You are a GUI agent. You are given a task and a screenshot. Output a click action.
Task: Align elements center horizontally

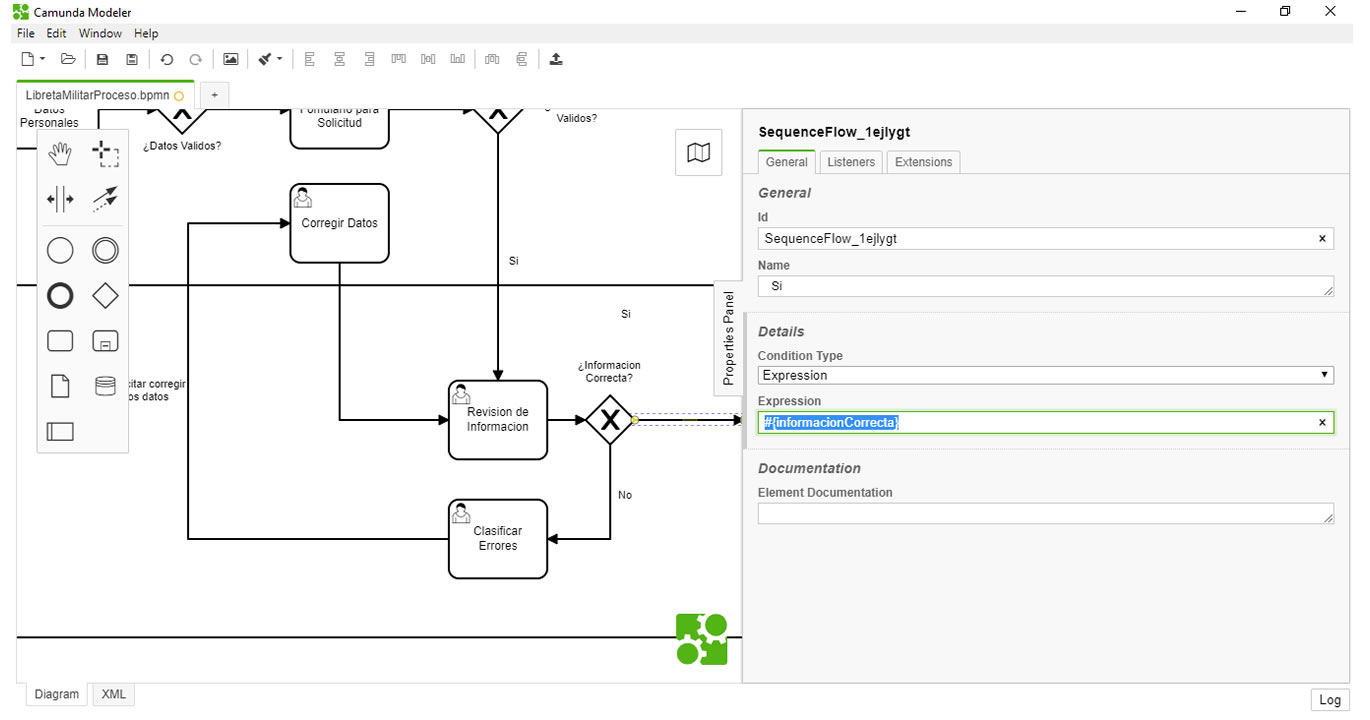[339, 59]
